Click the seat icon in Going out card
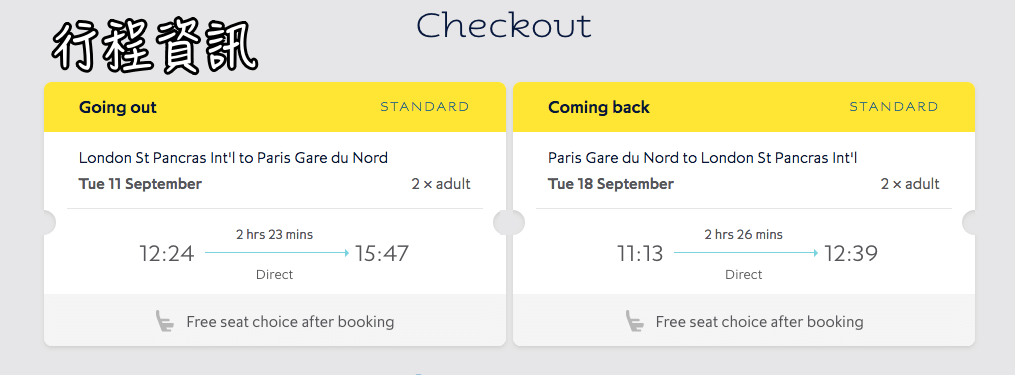Viewport: 1015px width, 375px height. click(165, 321)
